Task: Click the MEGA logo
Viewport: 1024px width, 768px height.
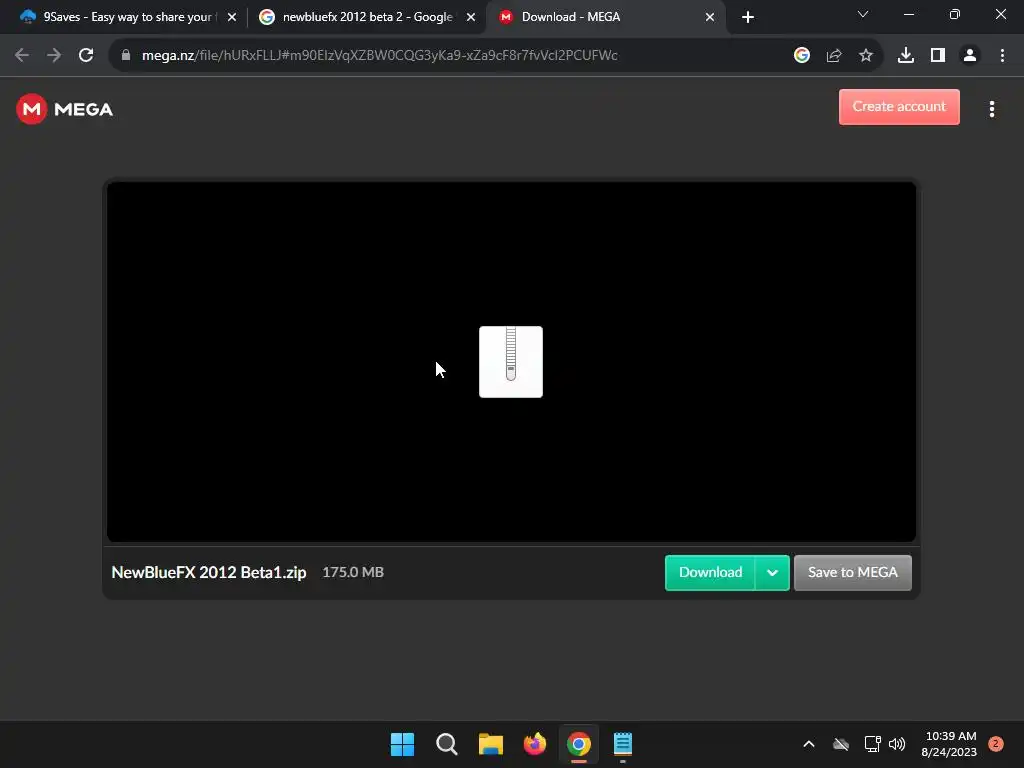Action: coord(65,109)
